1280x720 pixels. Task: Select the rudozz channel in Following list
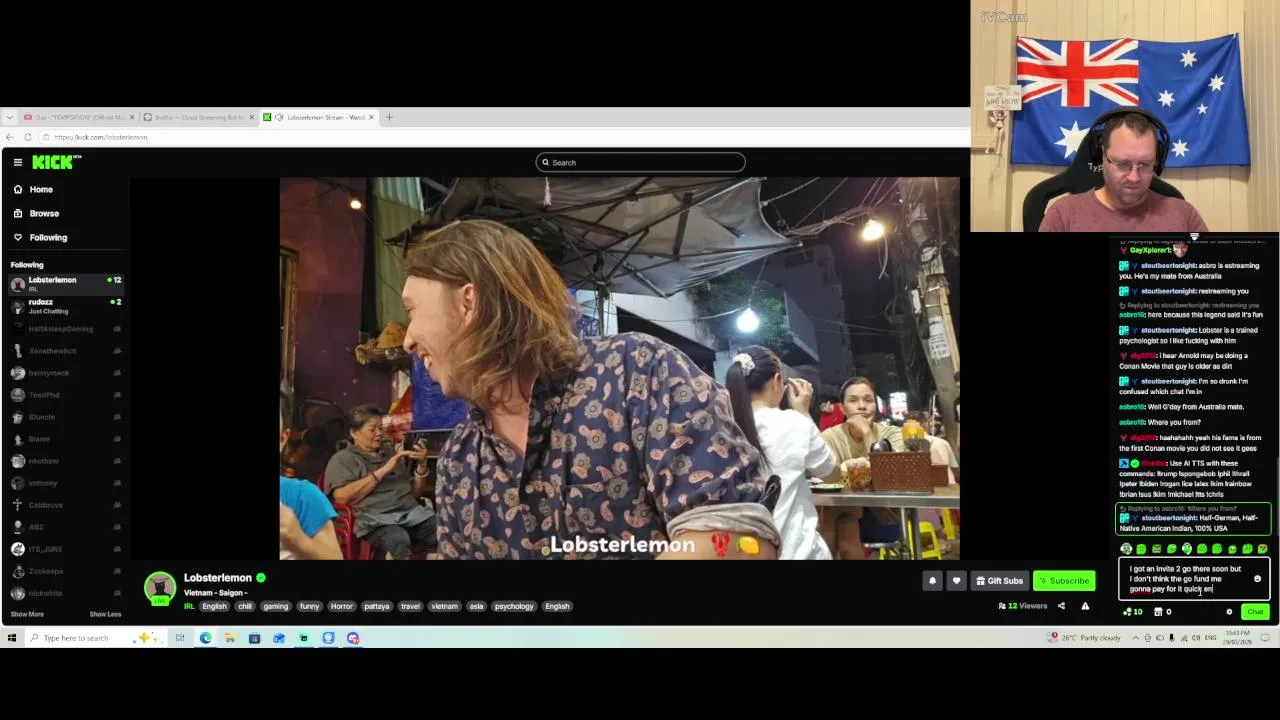[65, 306]
